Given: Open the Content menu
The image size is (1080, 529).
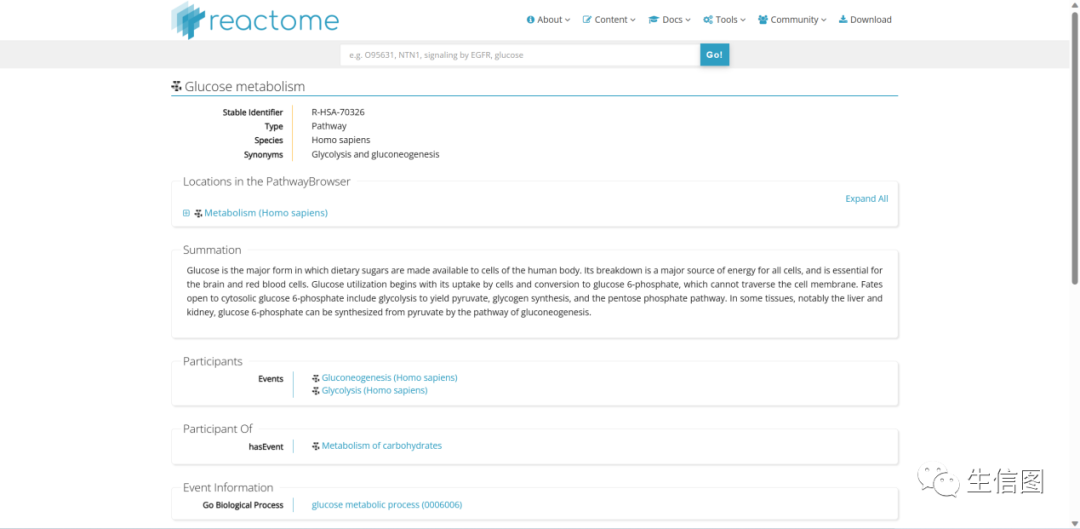Looking at the screenshot, I should [609, 20].
